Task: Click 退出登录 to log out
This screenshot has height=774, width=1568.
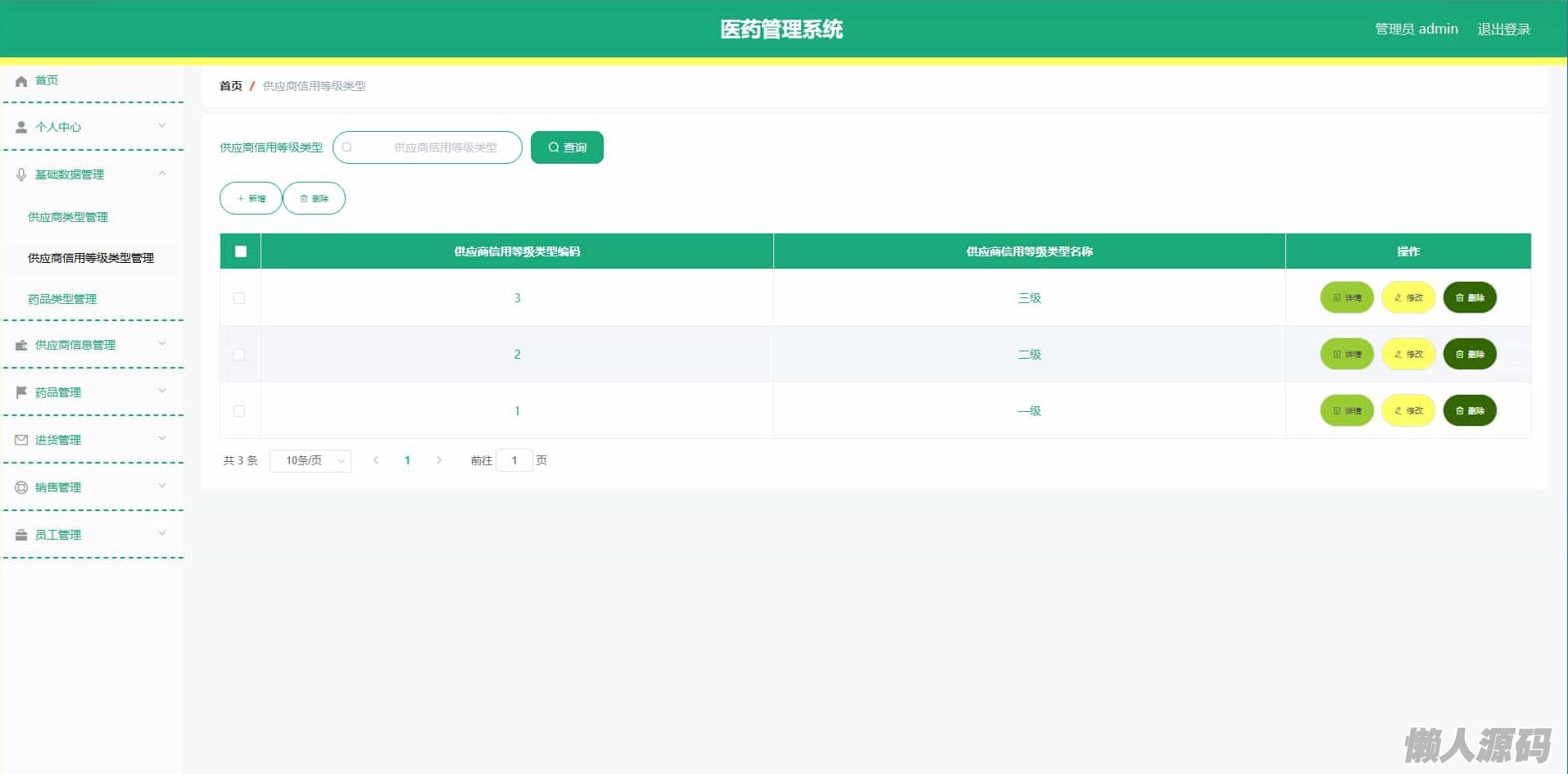Action: coord(1503,29)
